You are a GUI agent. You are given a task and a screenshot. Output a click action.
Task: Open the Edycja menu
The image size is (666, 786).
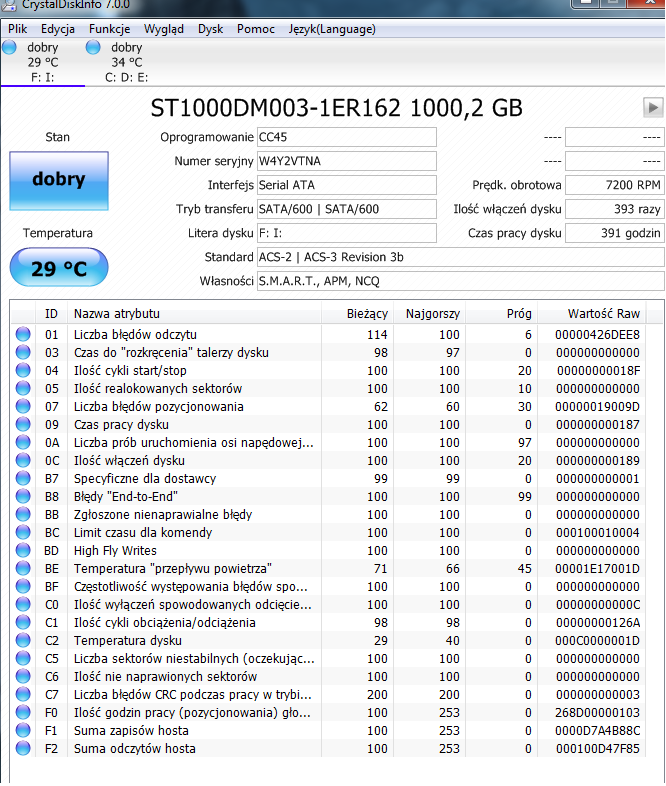coord(58,29)
